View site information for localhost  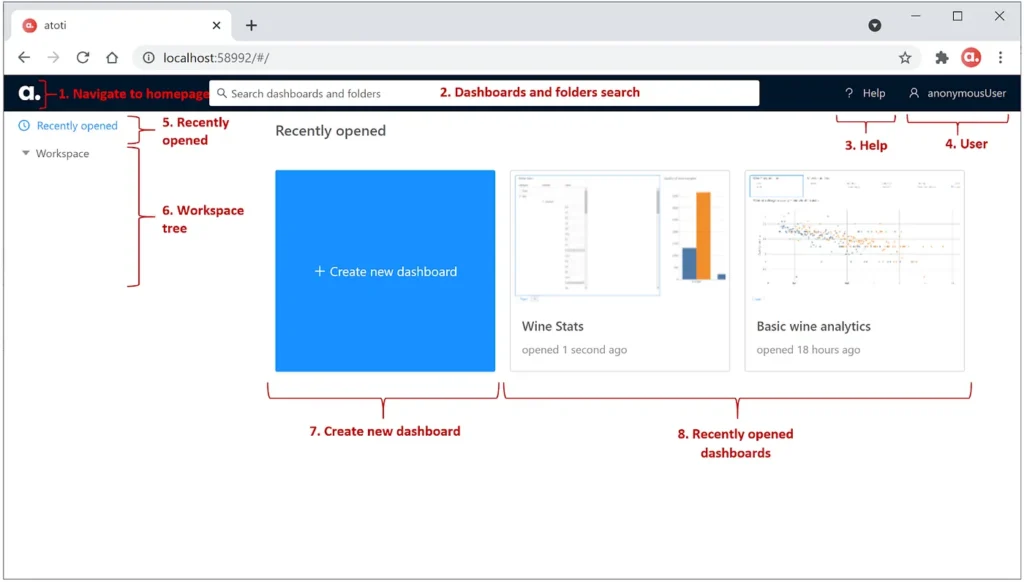(149, 57)
